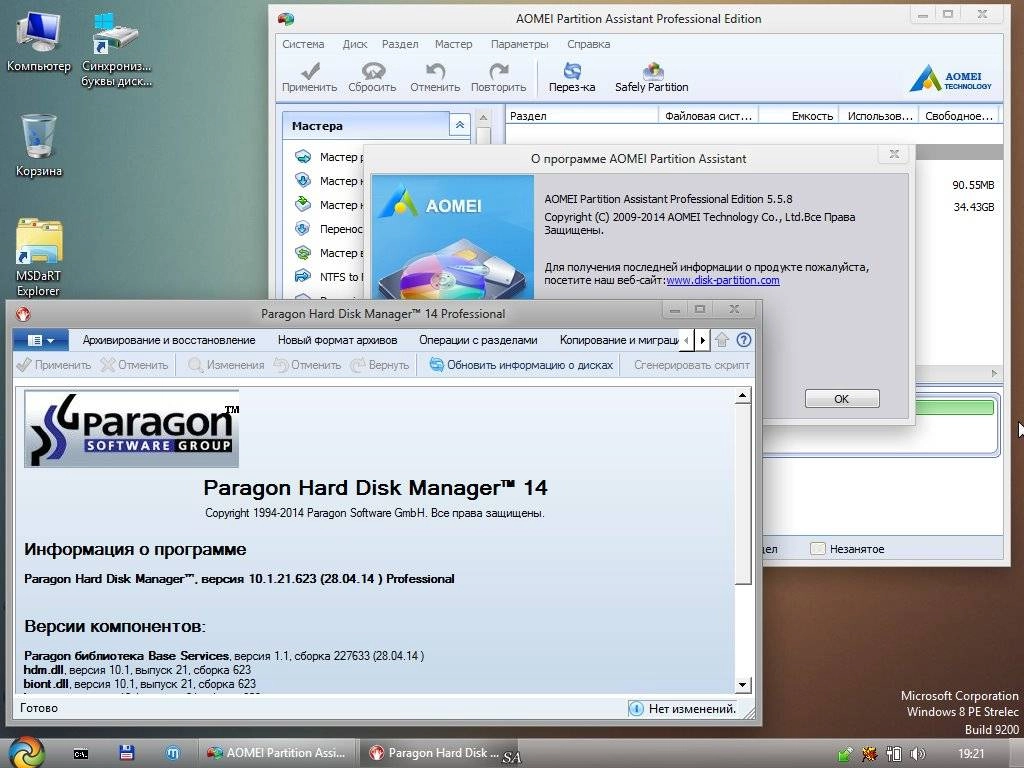
Task: Open Компьютер desktop icon
Action: [x=39, y=41]
